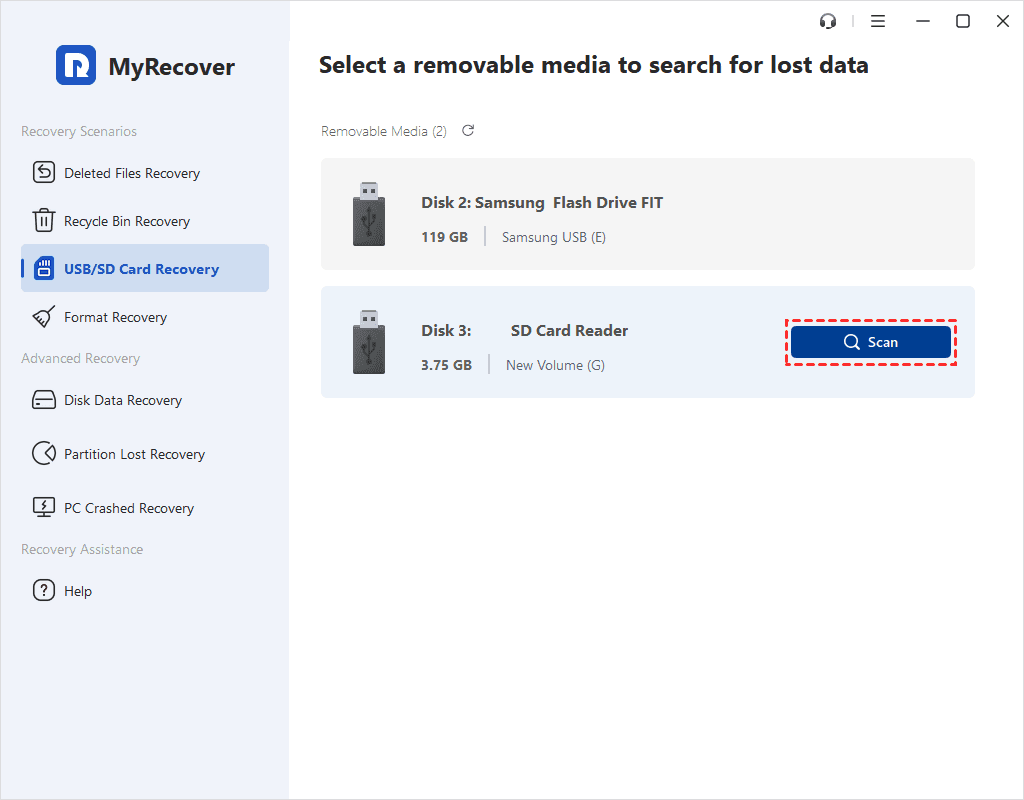1024x800 pixels.
Task: Click the 'New Volume (G)' volume label
Action: pyautogui.click(x=555, y=365)
